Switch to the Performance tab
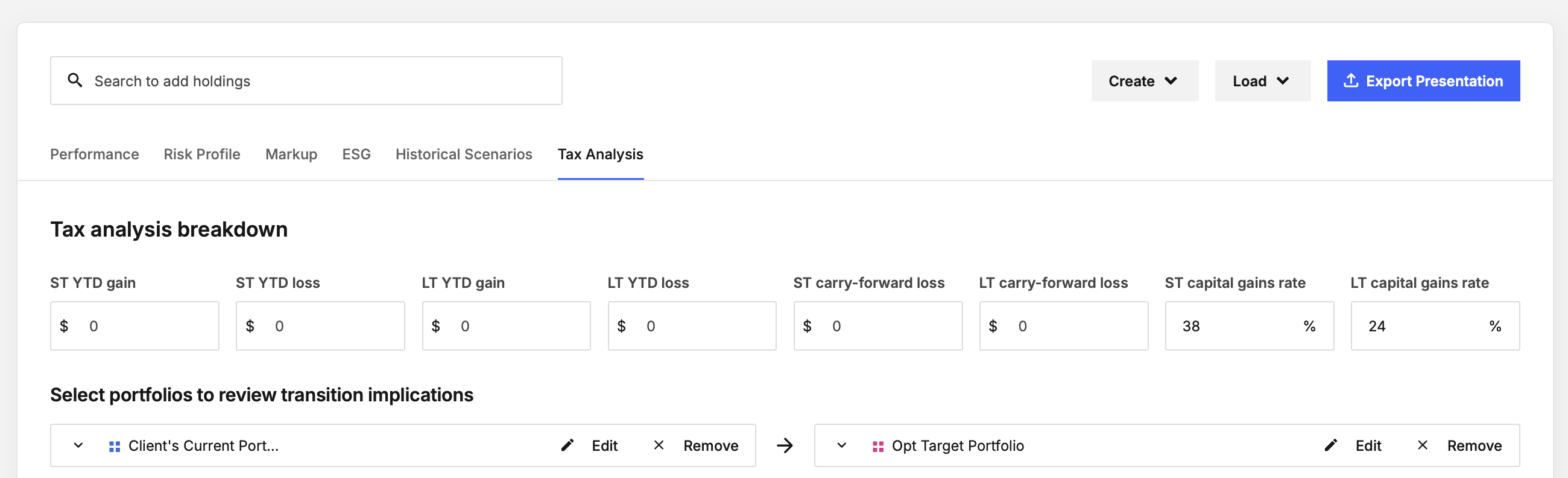Viewport: 1568px width, 478px height. point(94,155)
